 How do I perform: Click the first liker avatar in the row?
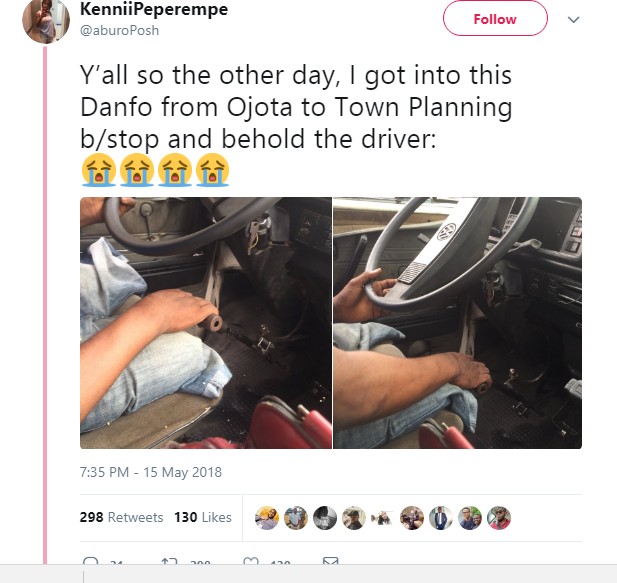265,517
